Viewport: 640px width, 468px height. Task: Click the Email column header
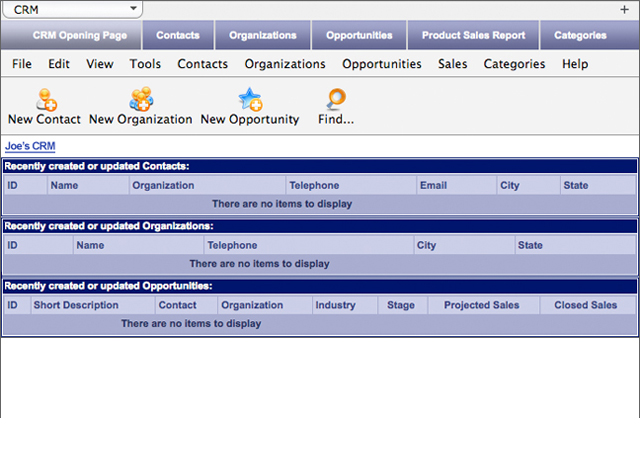pos(457,185)
